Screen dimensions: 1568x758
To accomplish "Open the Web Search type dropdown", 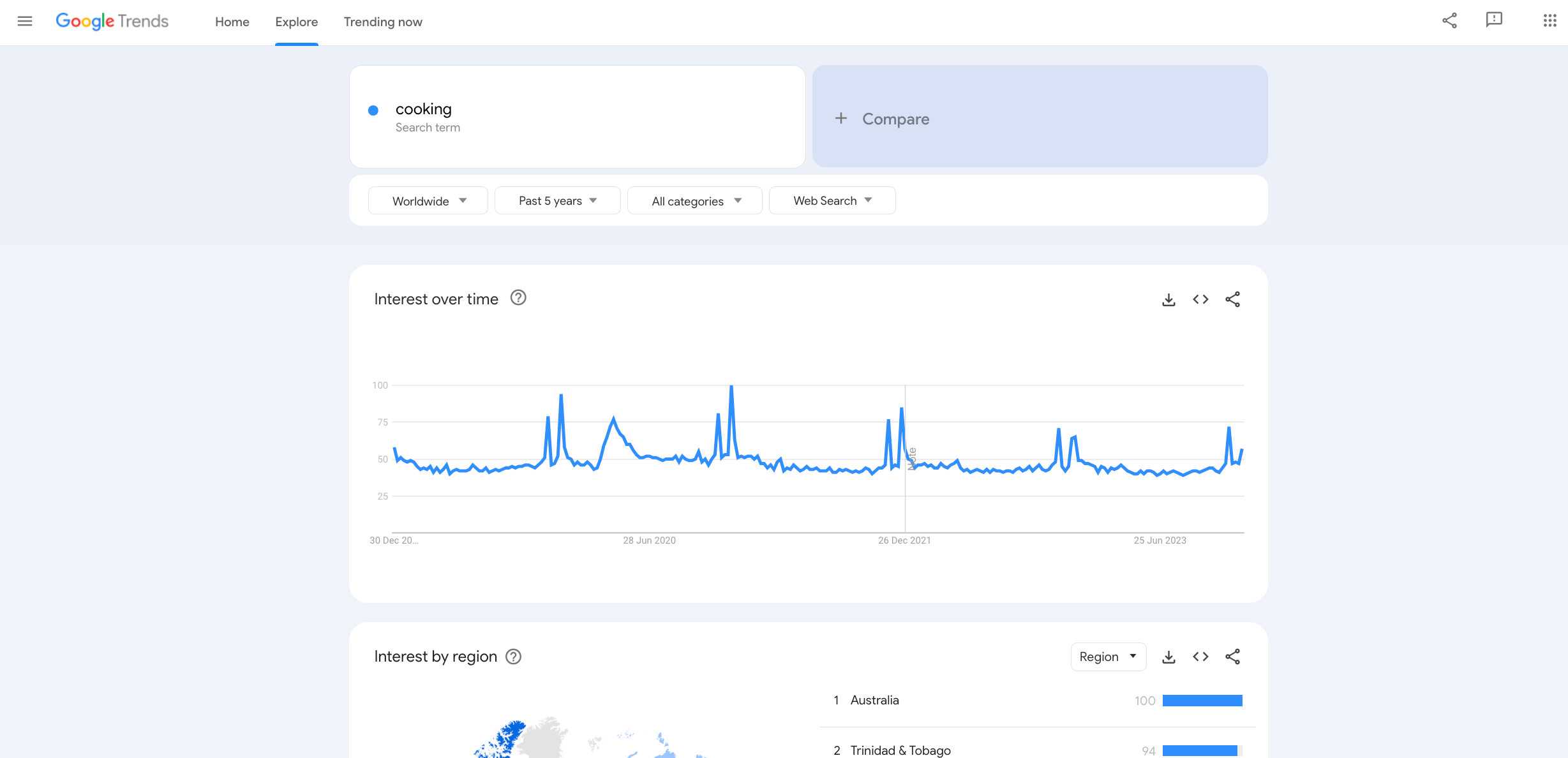I will tap(832, 201).
